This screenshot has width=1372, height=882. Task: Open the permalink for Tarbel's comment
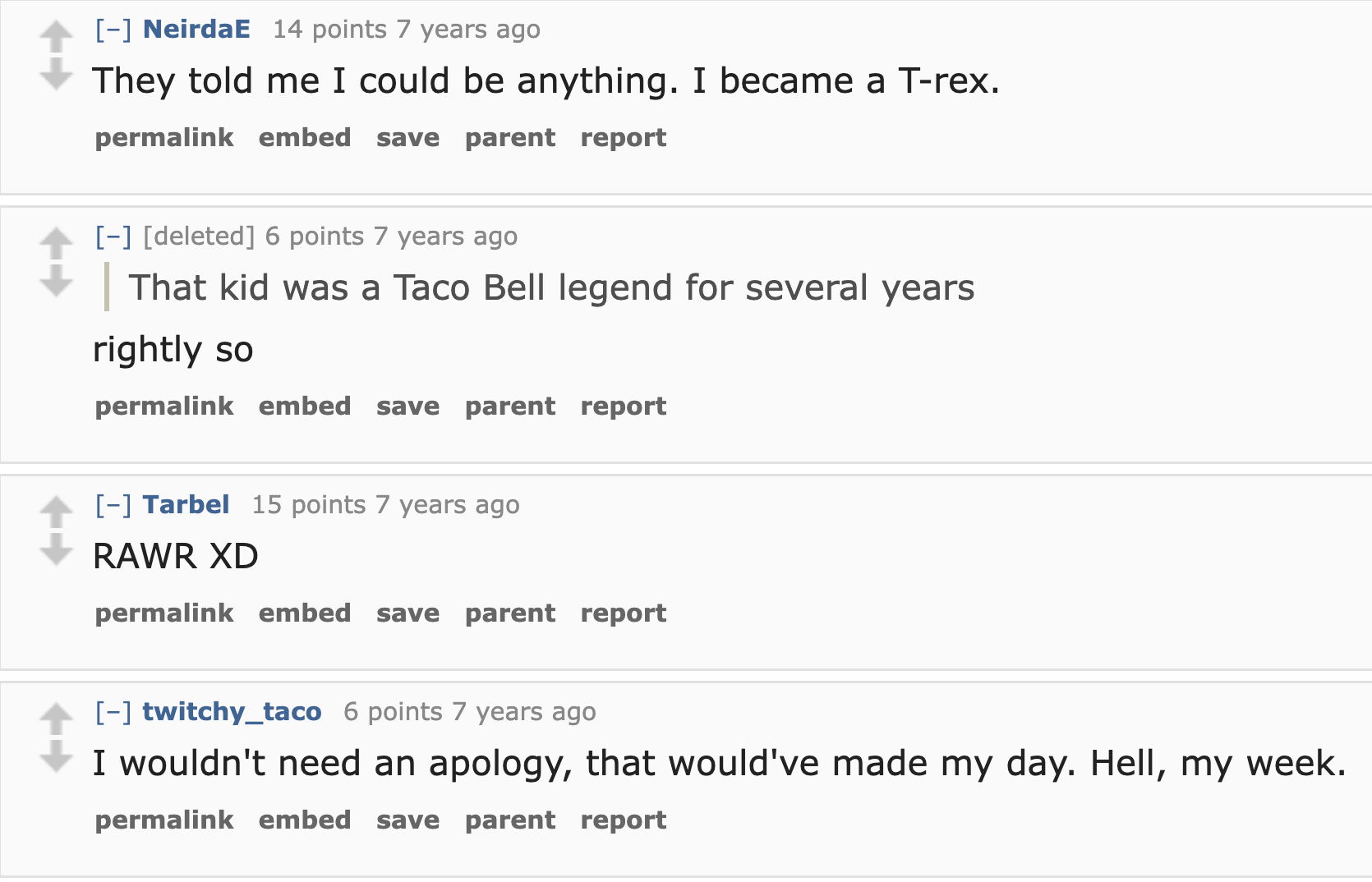[163, 613]
